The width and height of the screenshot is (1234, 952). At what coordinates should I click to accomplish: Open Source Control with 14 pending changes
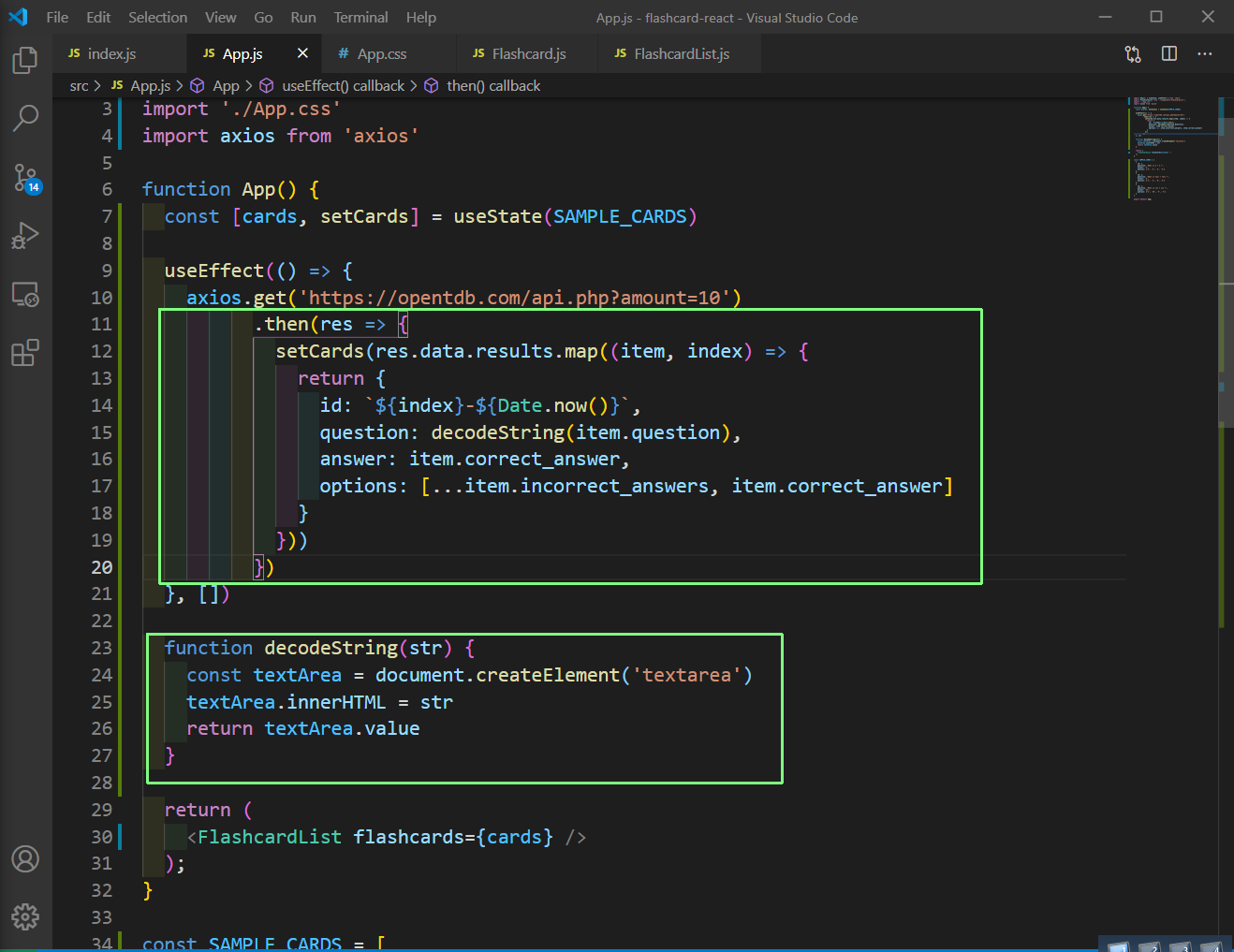pyautogui.click(x=25, y=177)
